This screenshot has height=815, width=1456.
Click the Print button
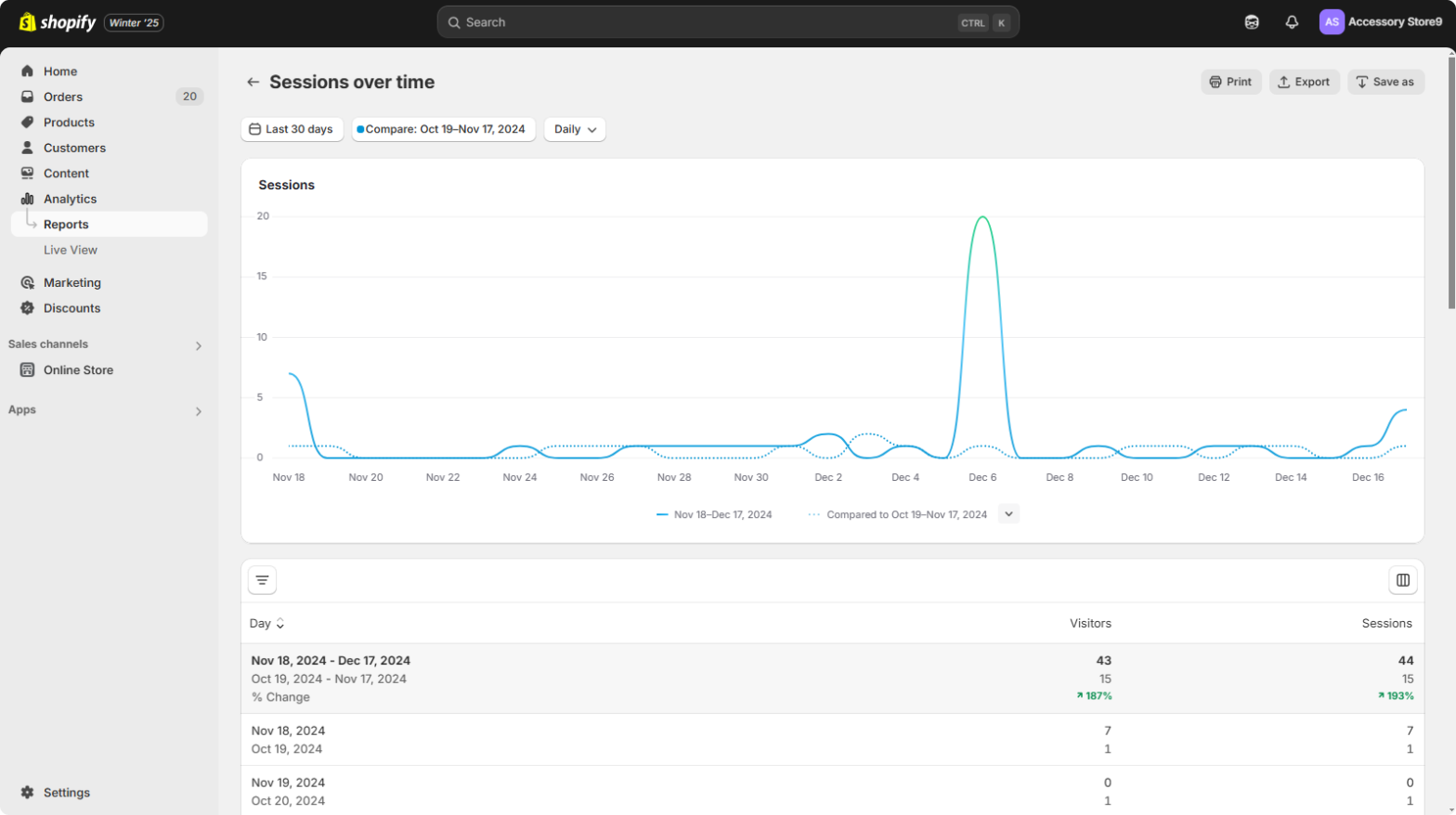(1230, 82)
